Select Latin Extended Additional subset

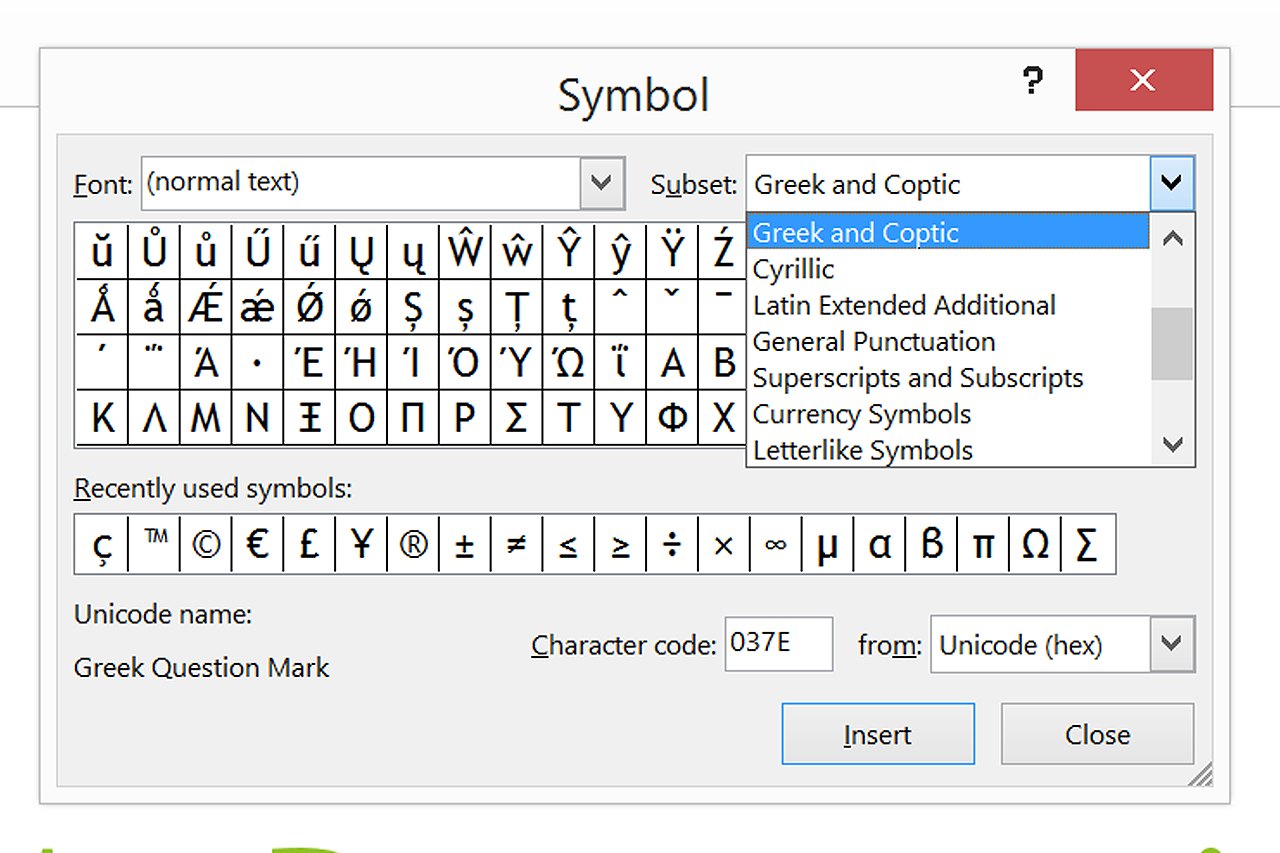(948, 305)
